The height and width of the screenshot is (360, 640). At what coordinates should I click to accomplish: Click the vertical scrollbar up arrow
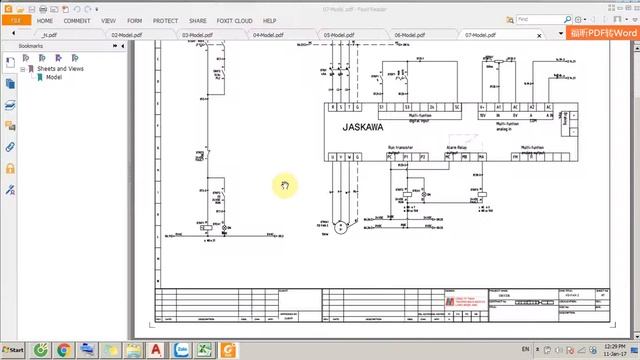(x=636, y=48)
